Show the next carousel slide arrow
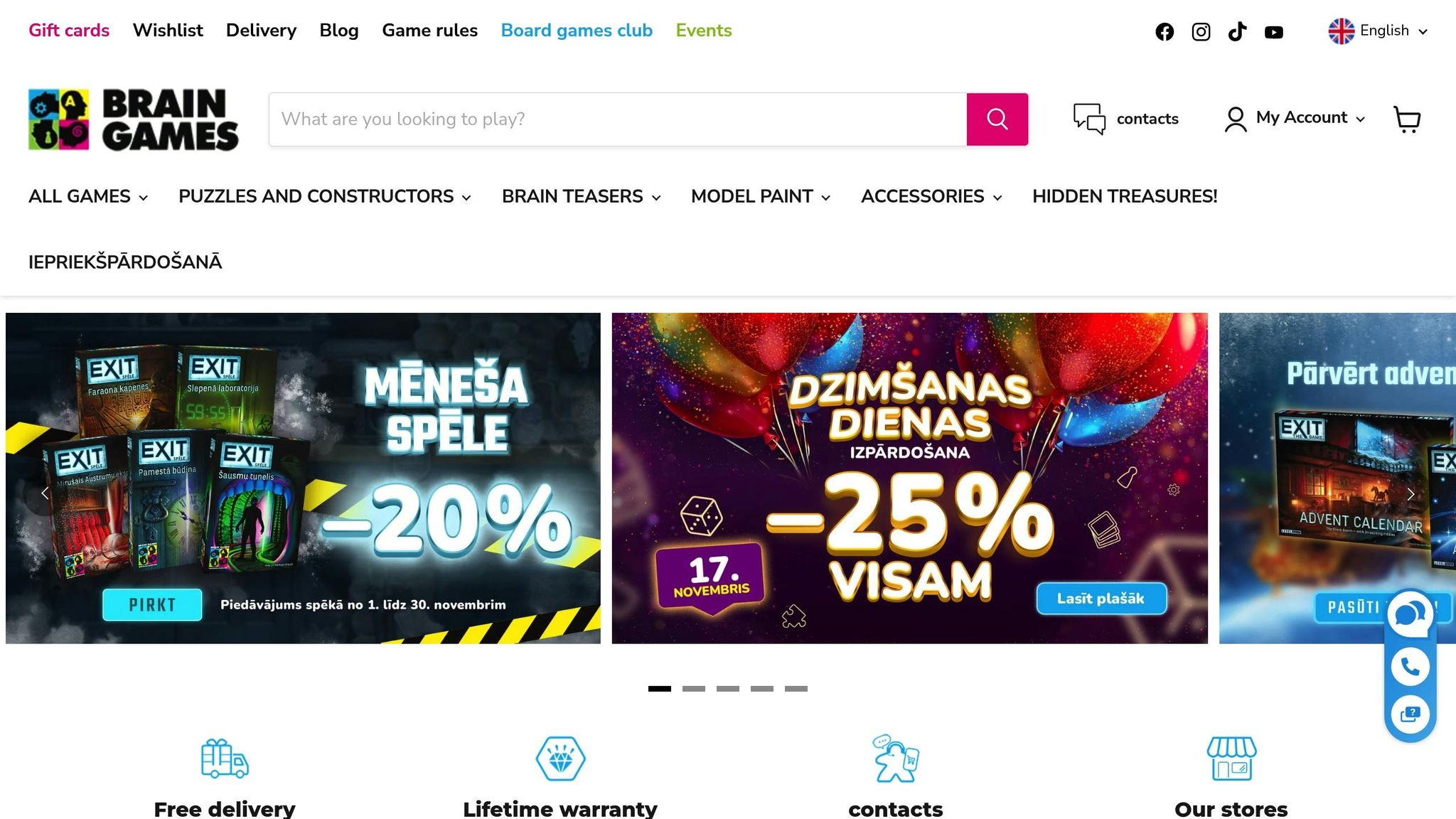 point(1410,494)
